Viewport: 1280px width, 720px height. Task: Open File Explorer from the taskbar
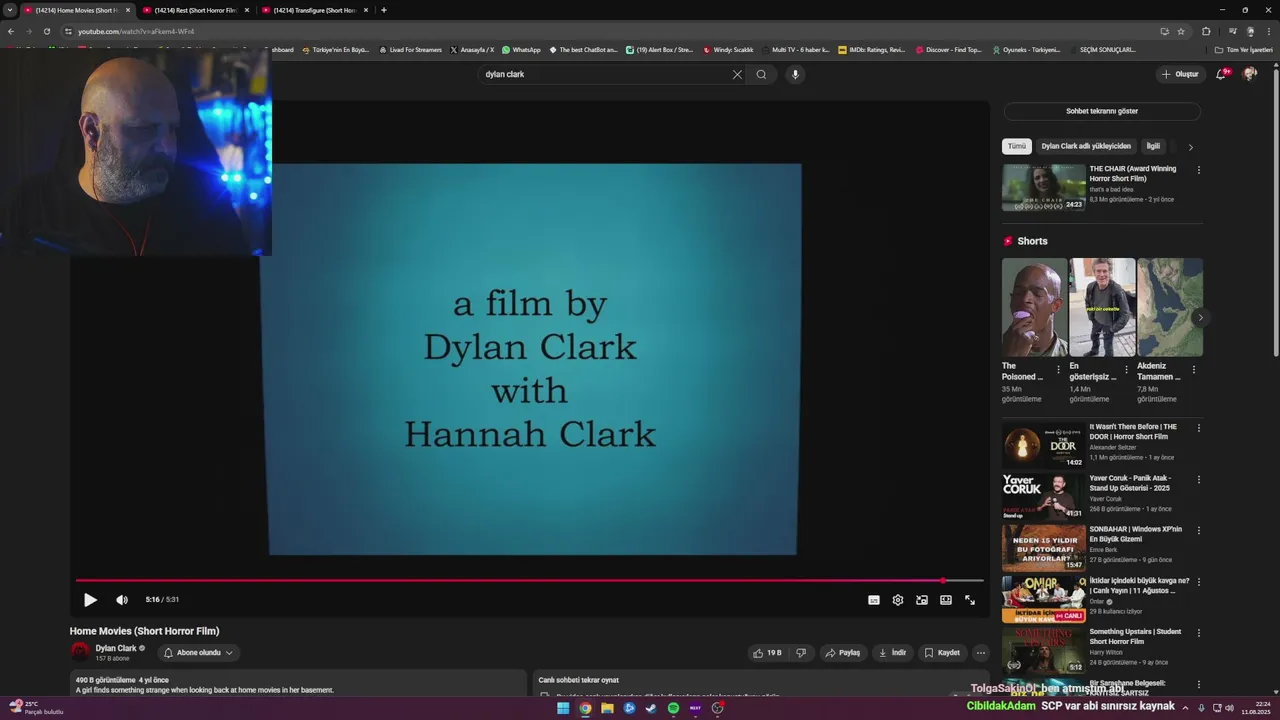pyautogui.click(x=607, y=708)
